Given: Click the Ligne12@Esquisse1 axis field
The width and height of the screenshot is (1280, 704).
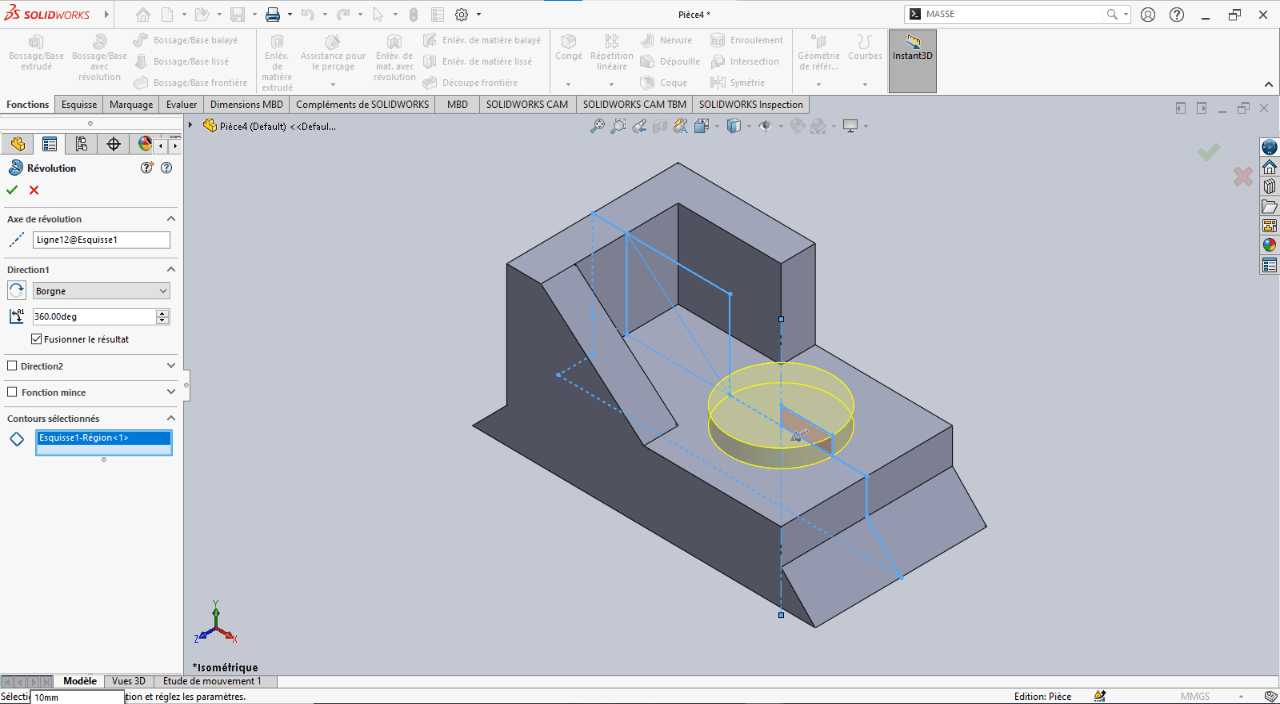Looking at the screenshot, I should tap(101, 240).
